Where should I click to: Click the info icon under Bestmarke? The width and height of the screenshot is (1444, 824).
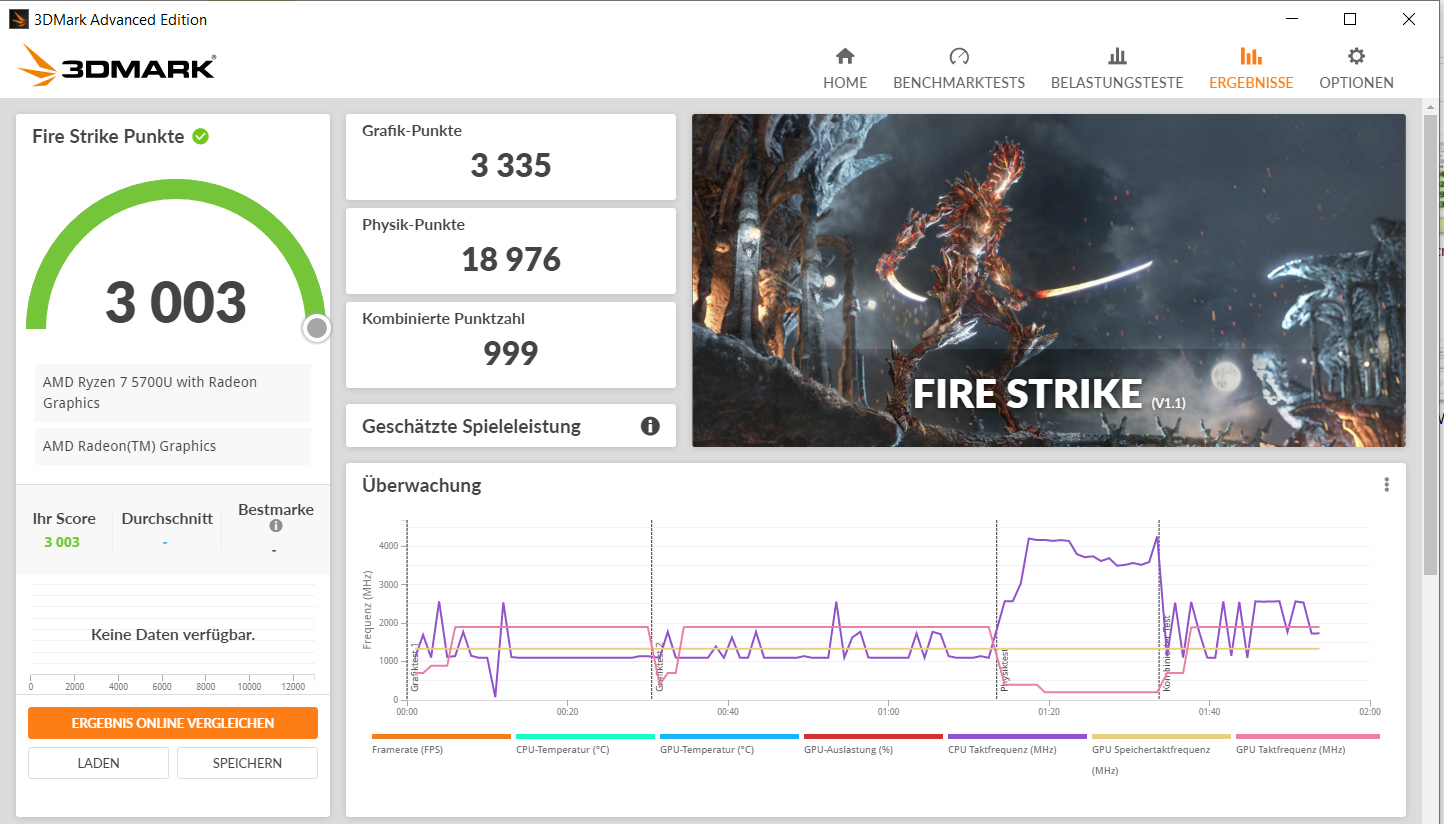[x=276, y=526]
